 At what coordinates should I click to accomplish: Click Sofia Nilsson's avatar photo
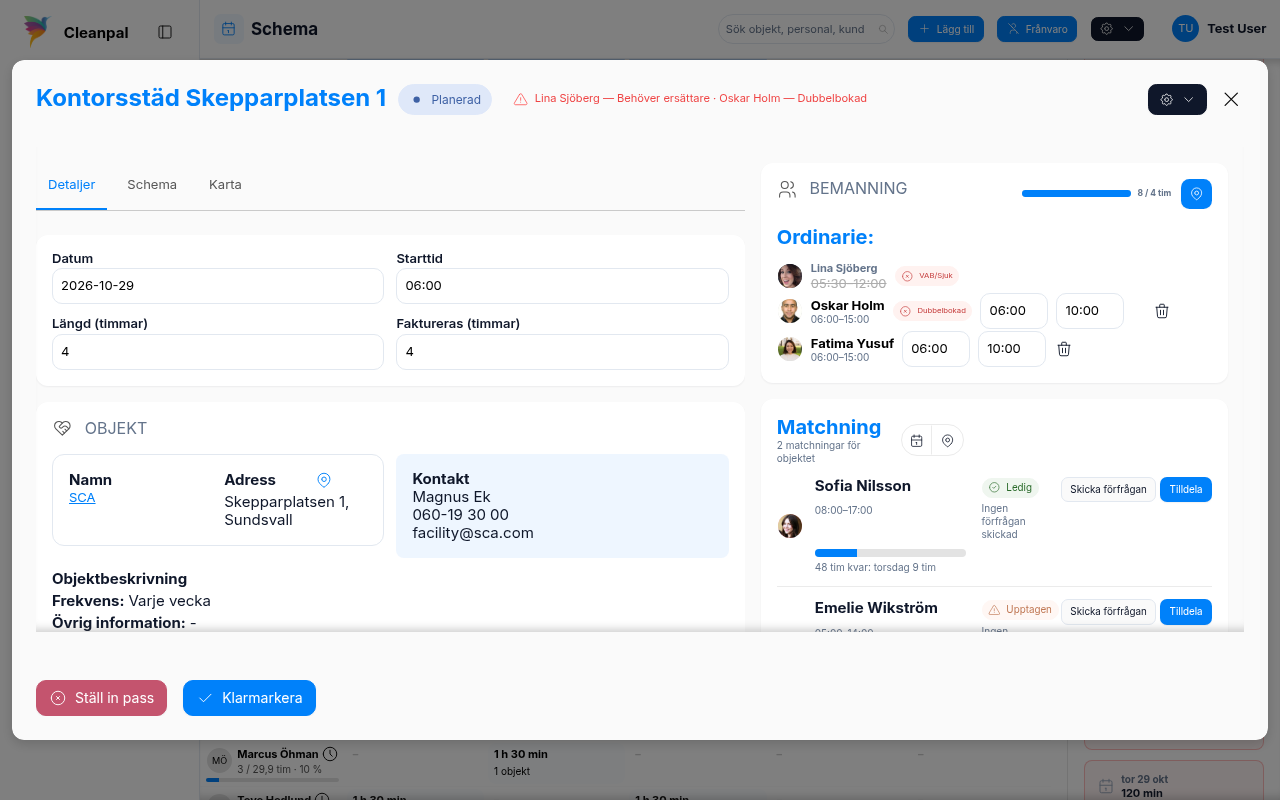click(790, 526)
